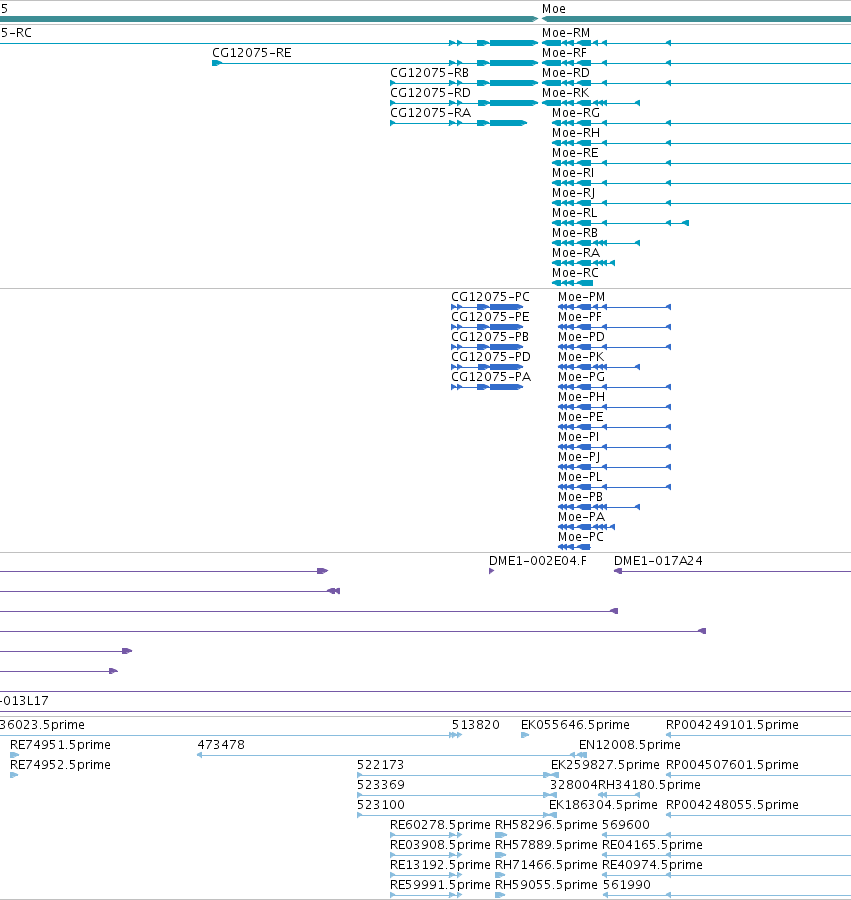Select the Moe-PJ protein label
The image size is (851, 900).
(x=579, y=457)
